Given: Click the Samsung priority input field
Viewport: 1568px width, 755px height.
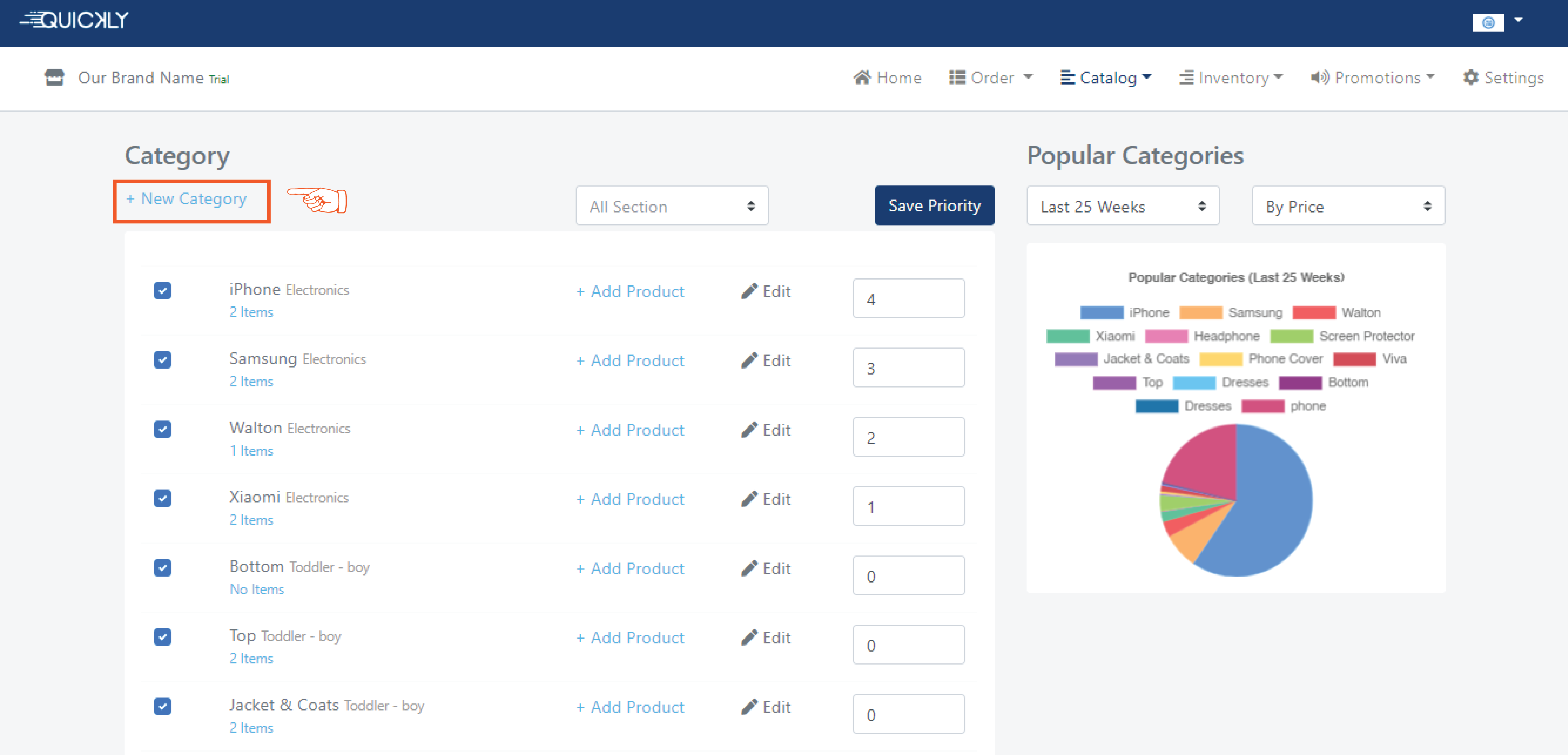Looking at the screenshot, I should (x=908, y=367).
